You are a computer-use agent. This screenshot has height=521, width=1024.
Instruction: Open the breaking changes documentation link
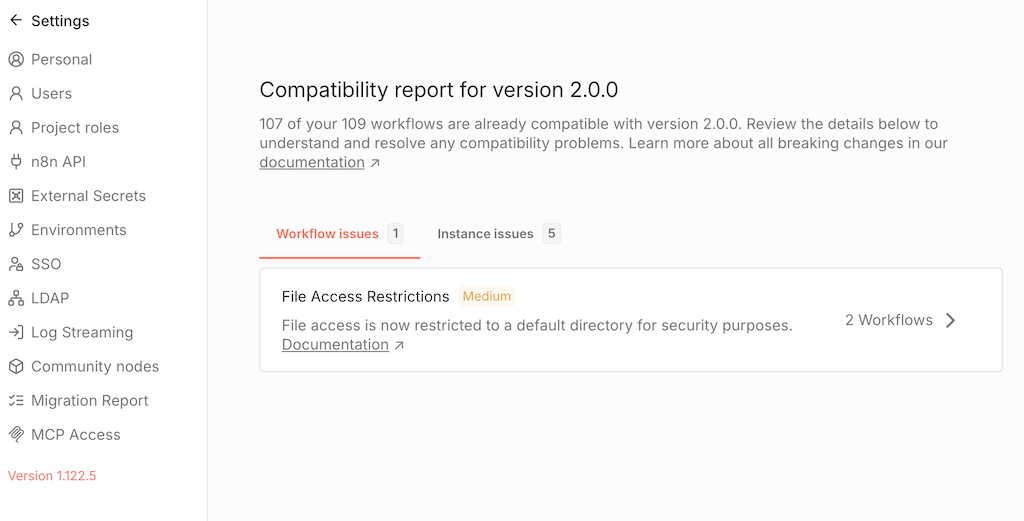(x=312, y=163)
